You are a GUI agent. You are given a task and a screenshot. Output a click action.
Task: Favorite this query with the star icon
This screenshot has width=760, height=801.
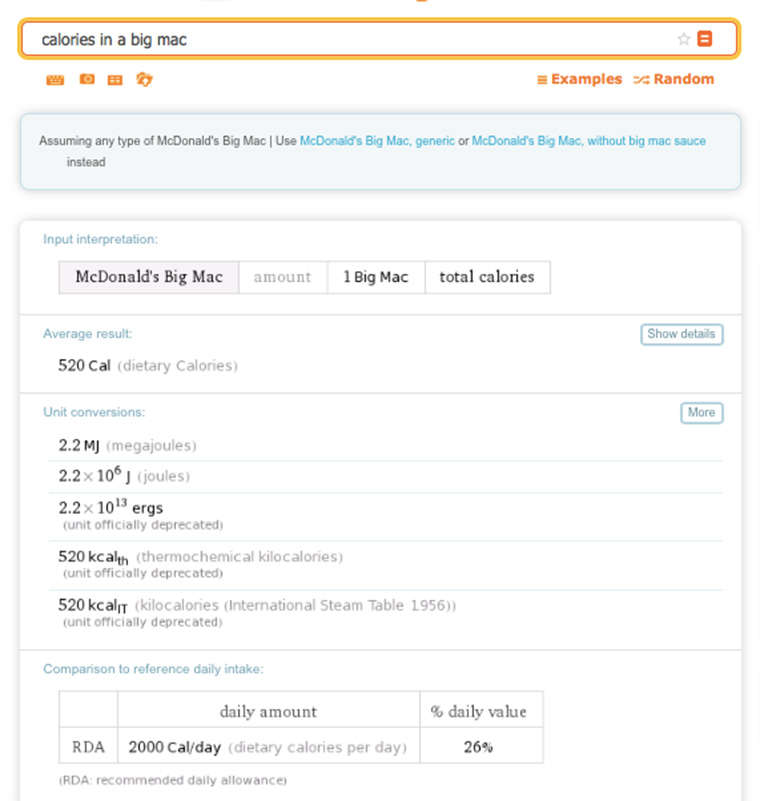tap(683, 39)
